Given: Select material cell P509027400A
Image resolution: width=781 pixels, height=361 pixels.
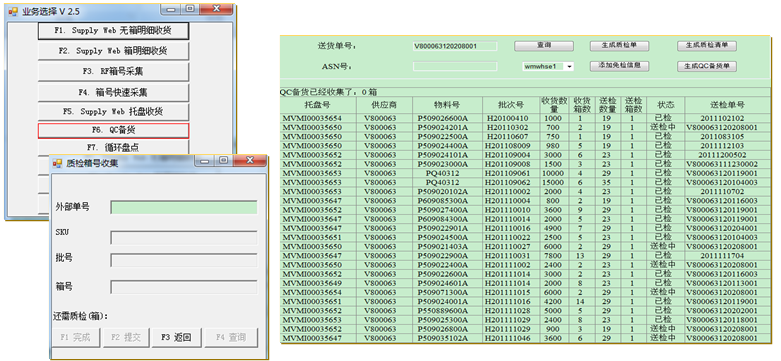Looking at the screenshot, I should coord(443,210).
